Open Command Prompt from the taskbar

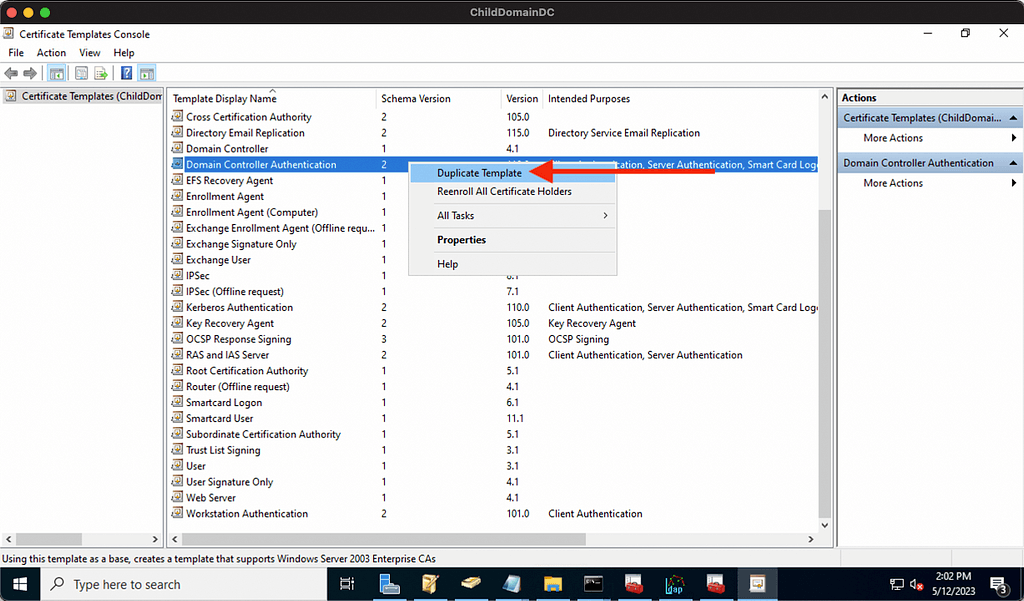[593, 583]
